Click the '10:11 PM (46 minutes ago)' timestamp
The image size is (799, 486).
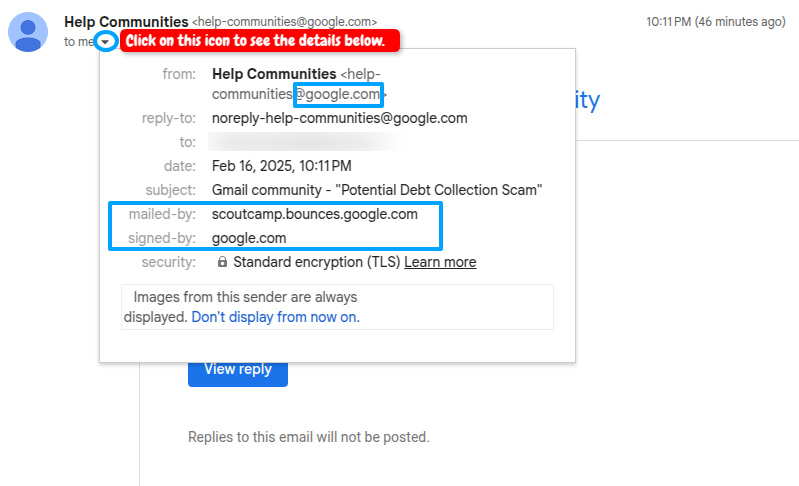click(715, 21)
